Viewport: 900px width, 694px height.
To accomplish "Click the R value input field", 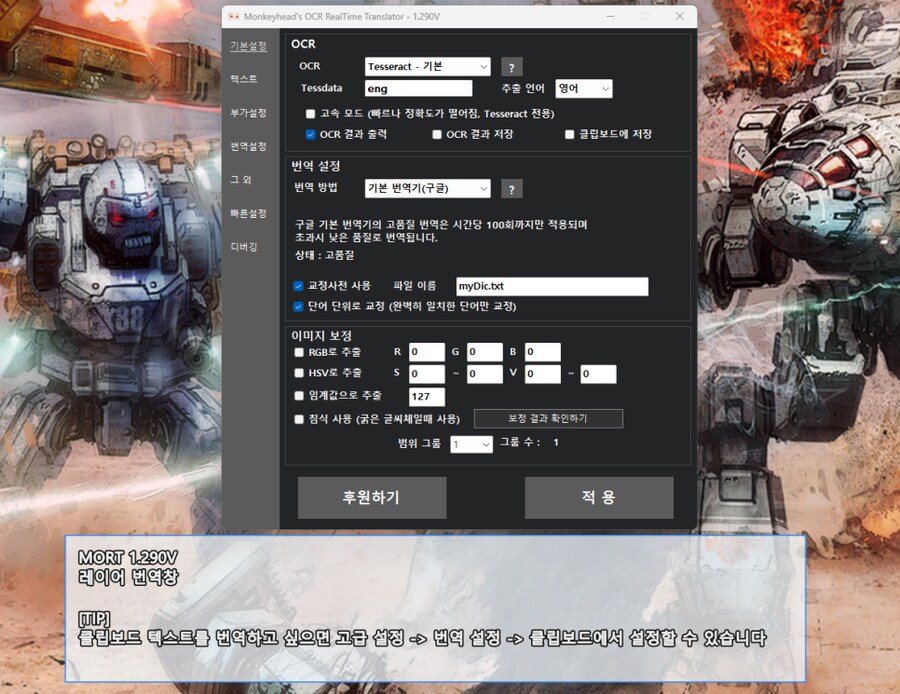I will click(427, 352).
